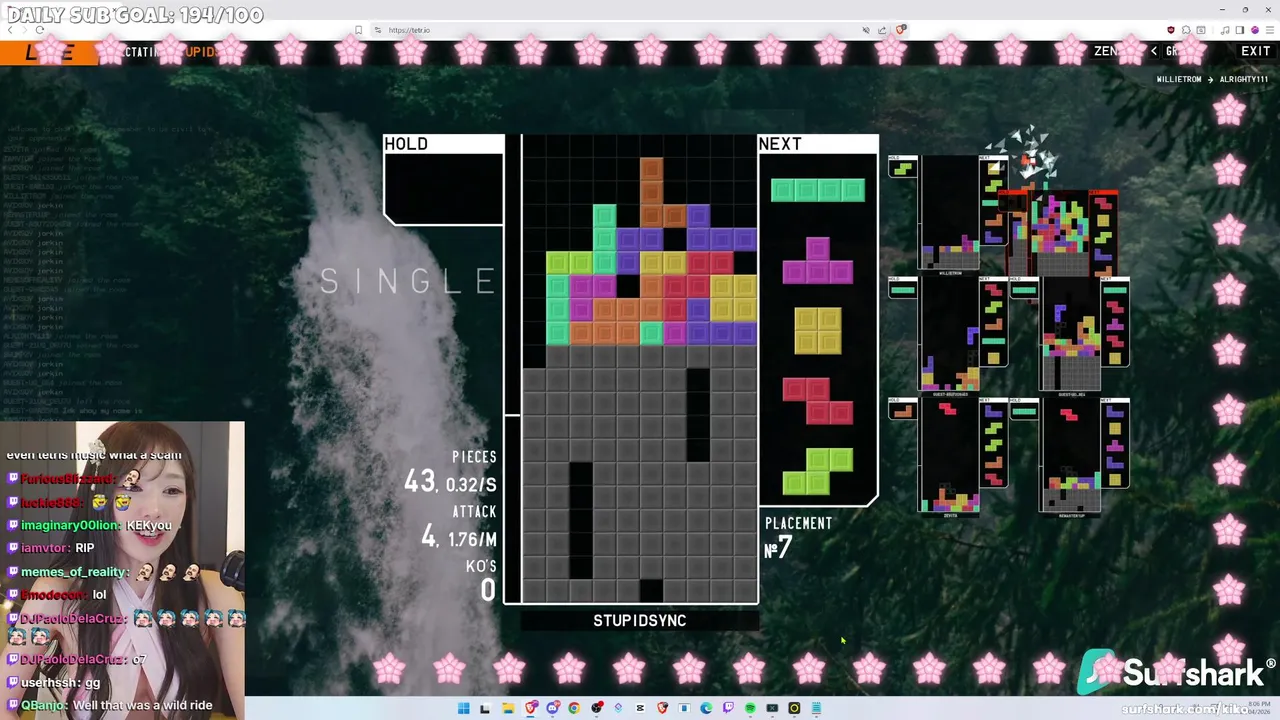Click the orange LIVE indicator
1280x720 pixels.
[49, 53]
